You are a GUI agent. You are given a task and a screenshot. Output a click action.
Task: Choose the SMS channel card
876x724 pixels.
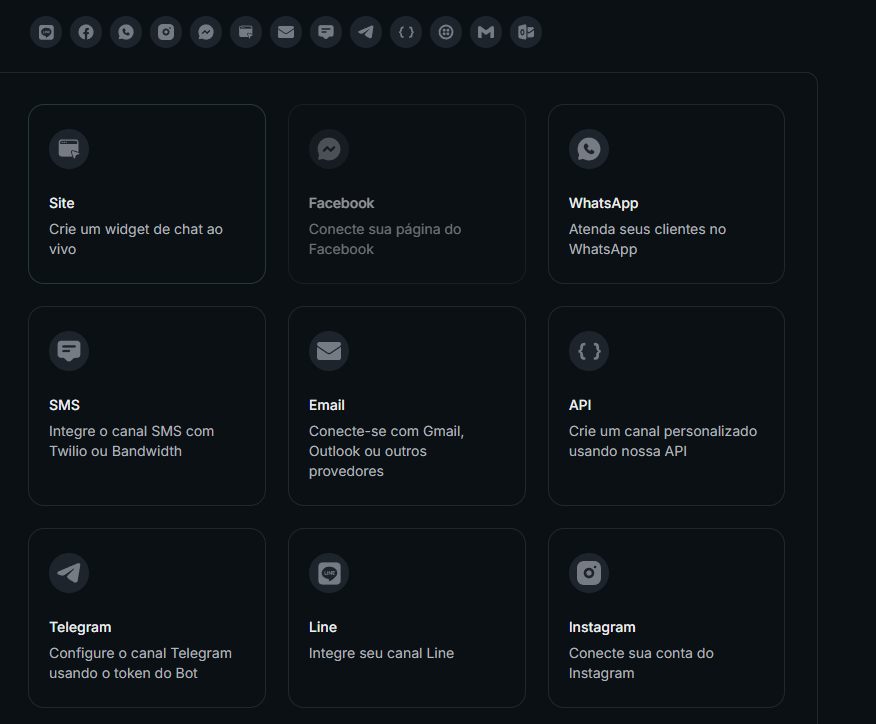point(147,405)
